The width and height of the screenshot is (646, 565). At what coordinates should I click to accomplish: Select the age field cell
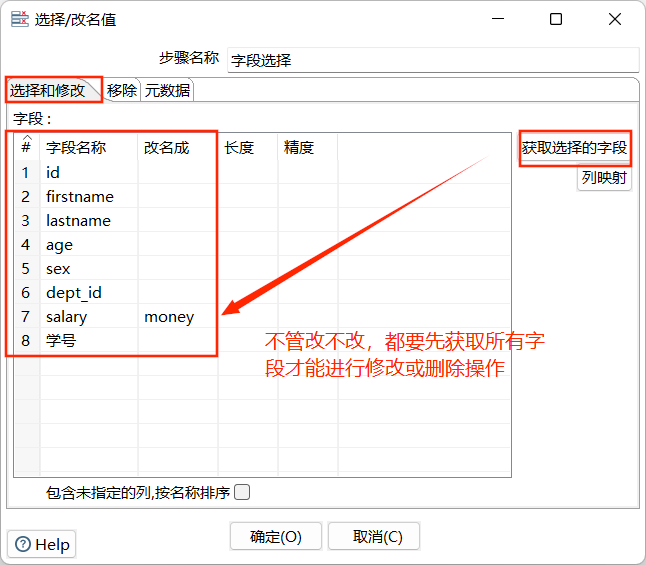point(89,245)
